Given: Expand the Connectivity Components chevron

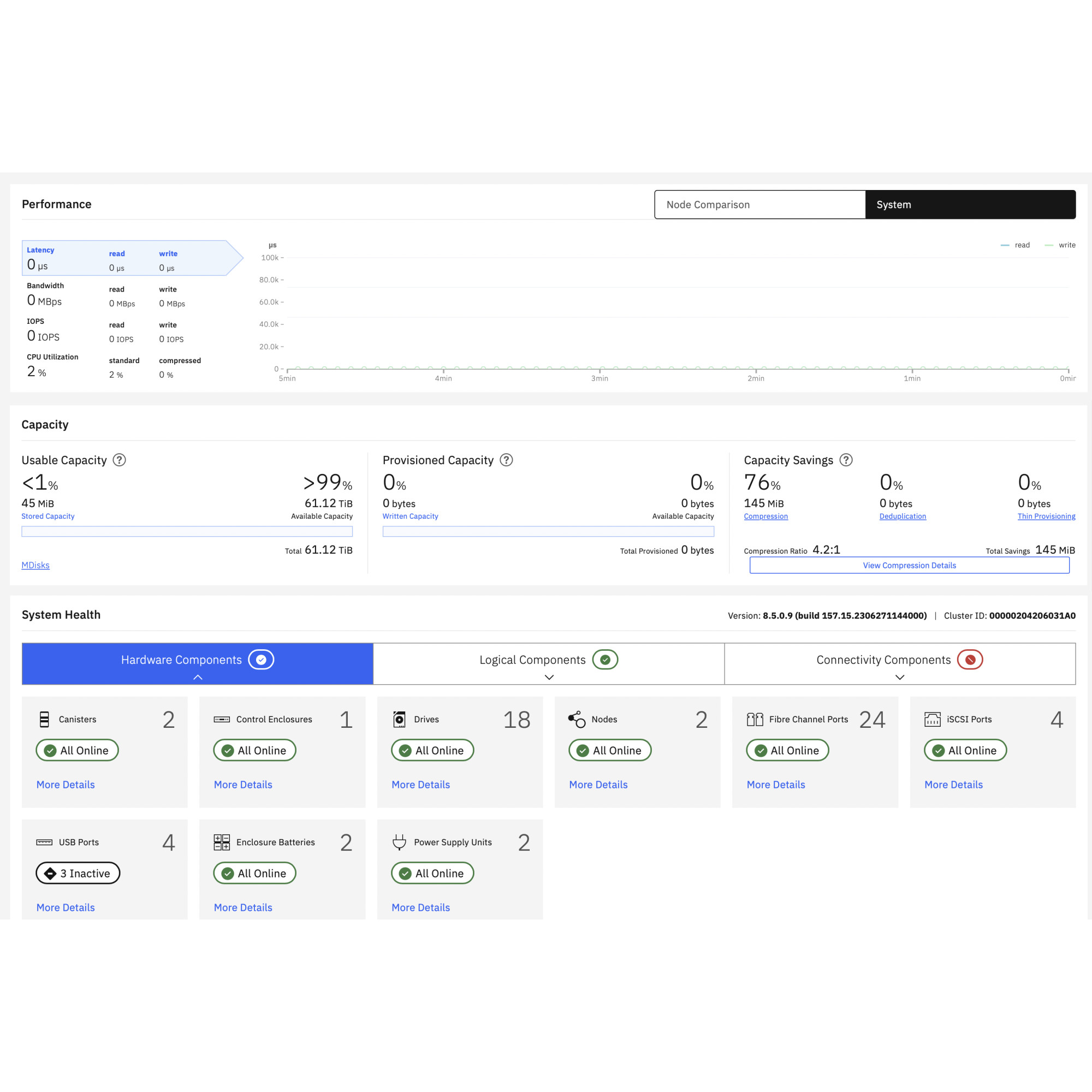Looking at the screenshot, I should 900,677.
